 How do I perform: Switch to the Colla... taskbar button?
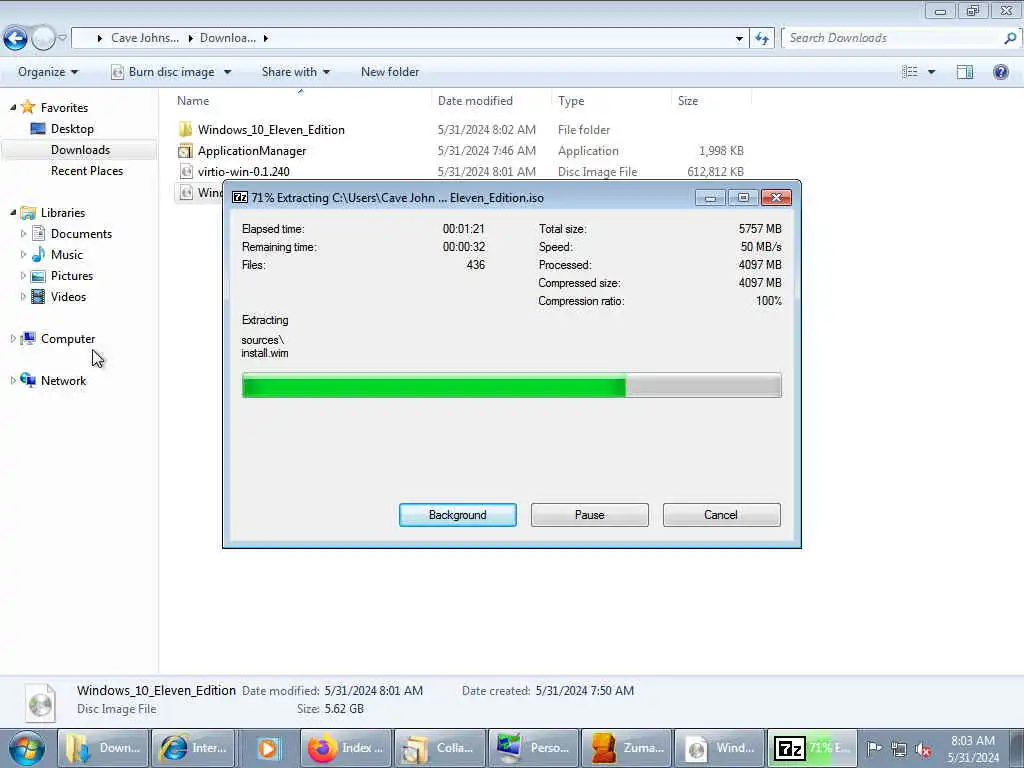[x=440, y=748]
